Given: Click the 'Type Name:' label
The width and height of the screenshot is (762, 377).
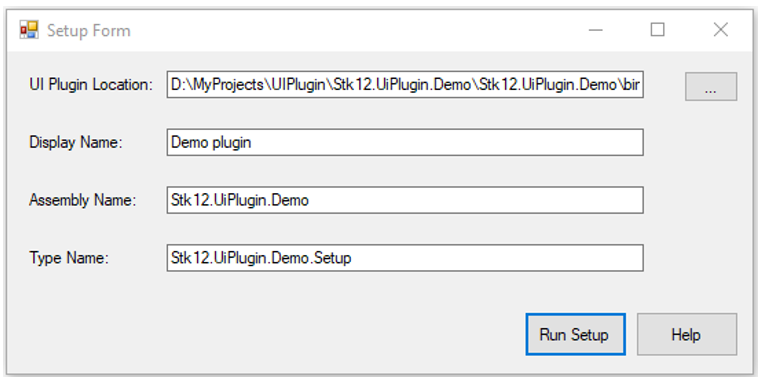Looking at the screenshot, I should [x=69, y=257].
